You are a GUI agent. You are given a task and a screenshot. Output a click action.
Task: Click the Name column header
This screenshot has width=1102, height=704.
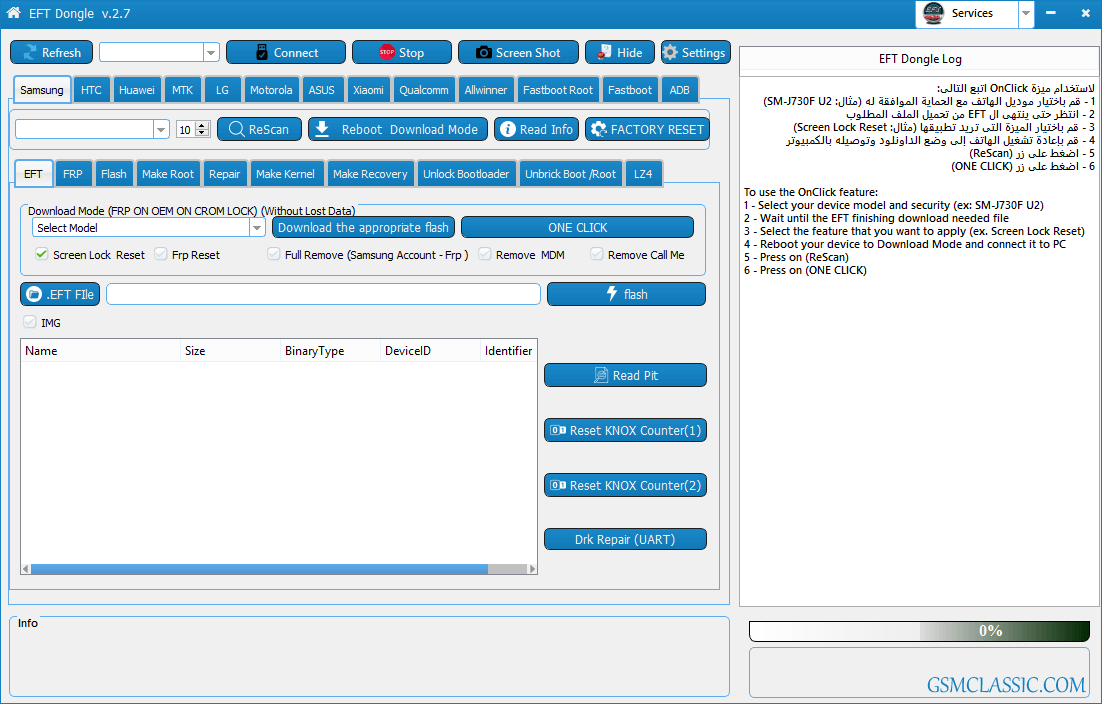tap(101, 351)
